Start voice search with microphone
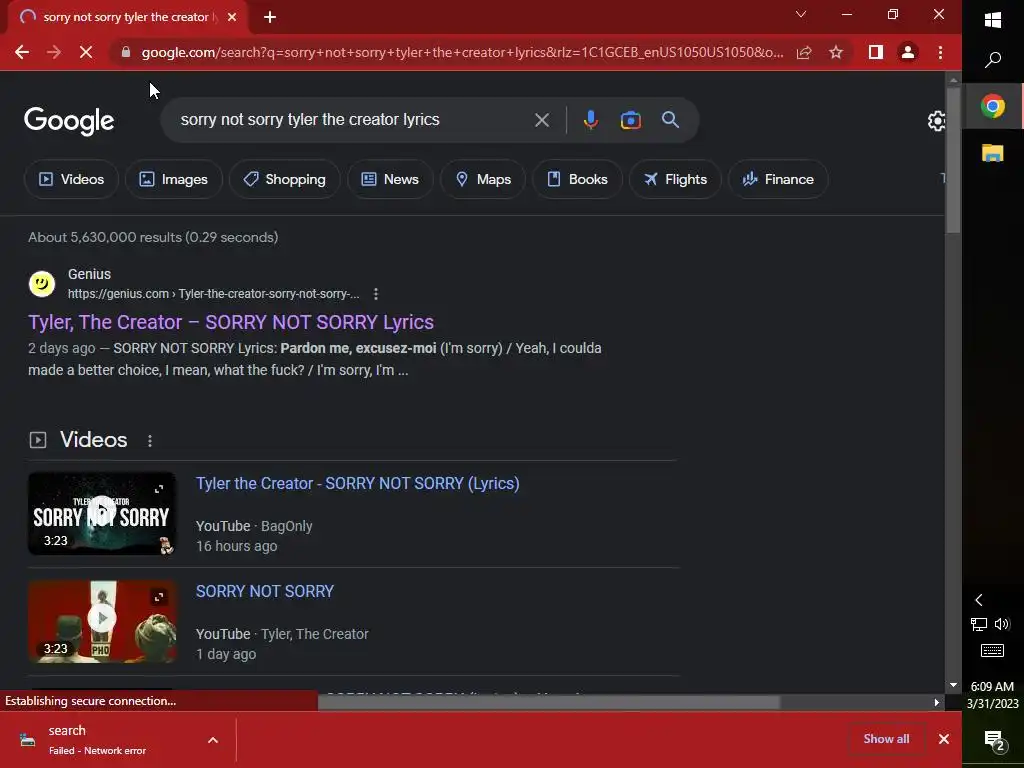Viewport: 1024px width, 768px height. (590, 120)
